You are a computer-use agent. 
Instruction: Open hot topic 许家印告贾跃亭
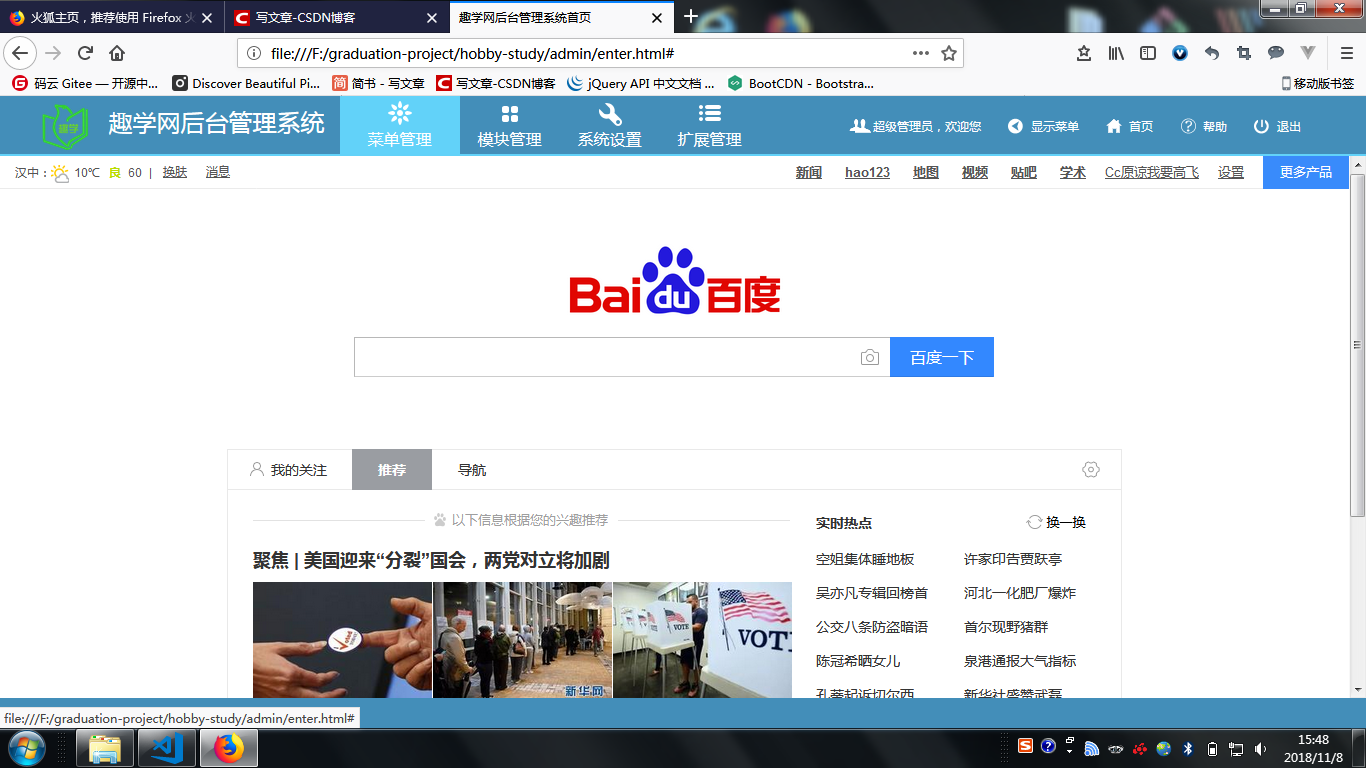click(1013, 559)
